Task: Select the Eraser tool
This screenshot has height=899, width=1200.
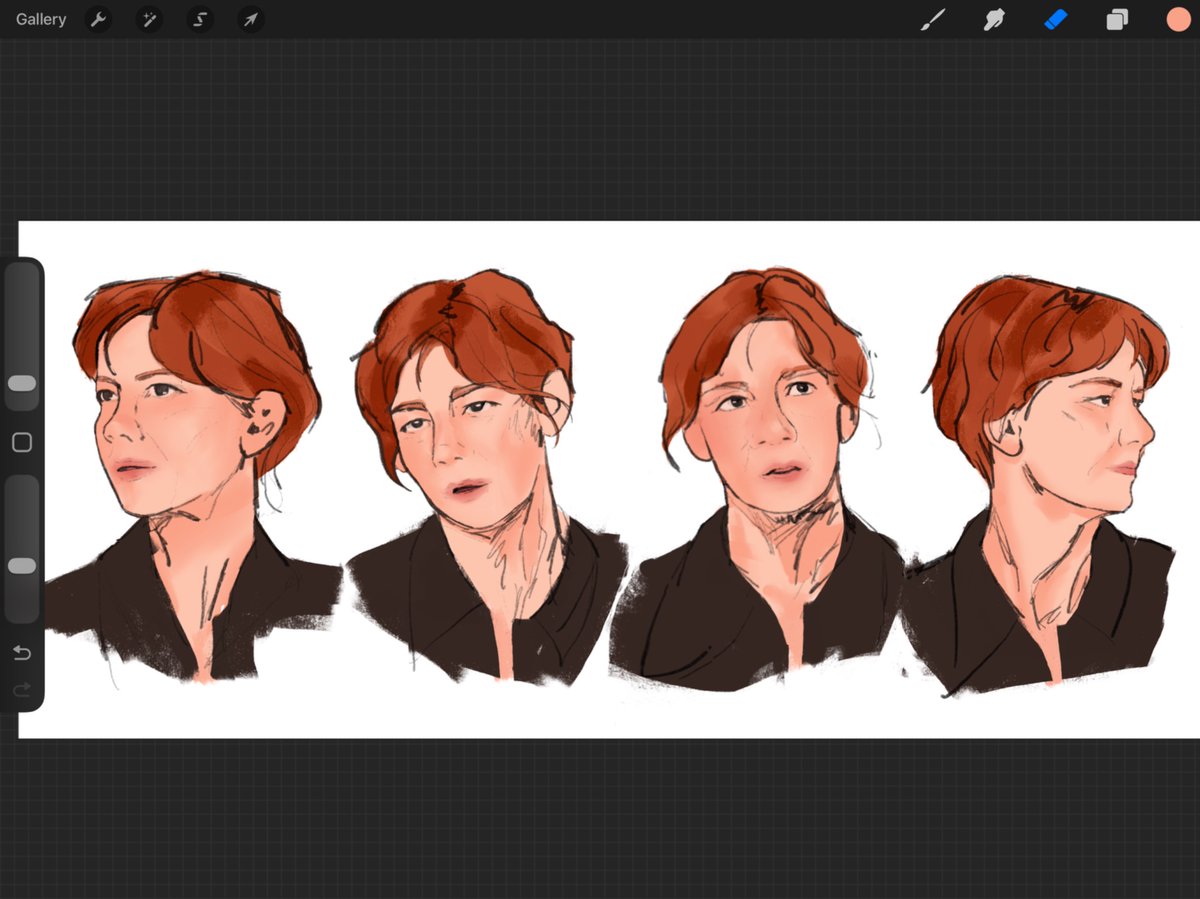Action: pyautogui.click(x=1056, y=19)
